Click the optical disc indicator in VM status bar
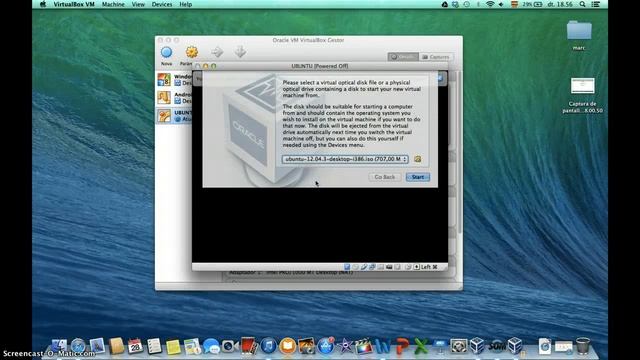The width and height of the screenshot is (640, 360). pos(356,267)
